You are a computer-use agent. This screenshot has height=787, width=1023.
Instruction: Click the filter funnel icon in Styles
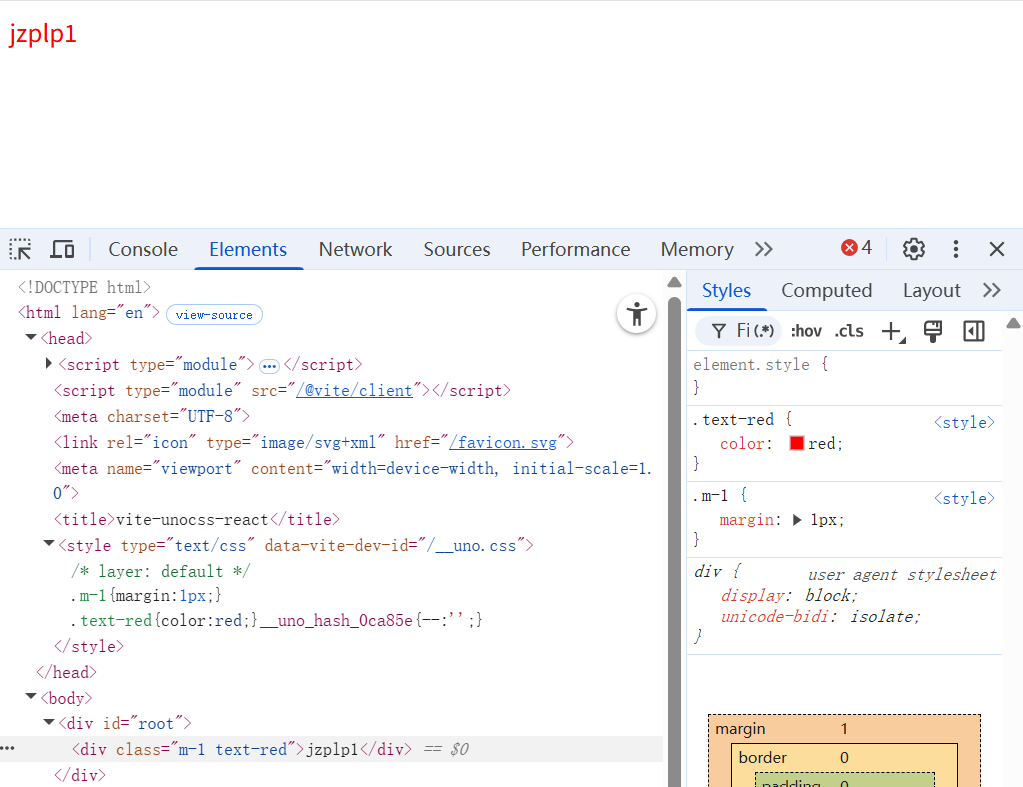pyautogui.click(x=718, y=332)
